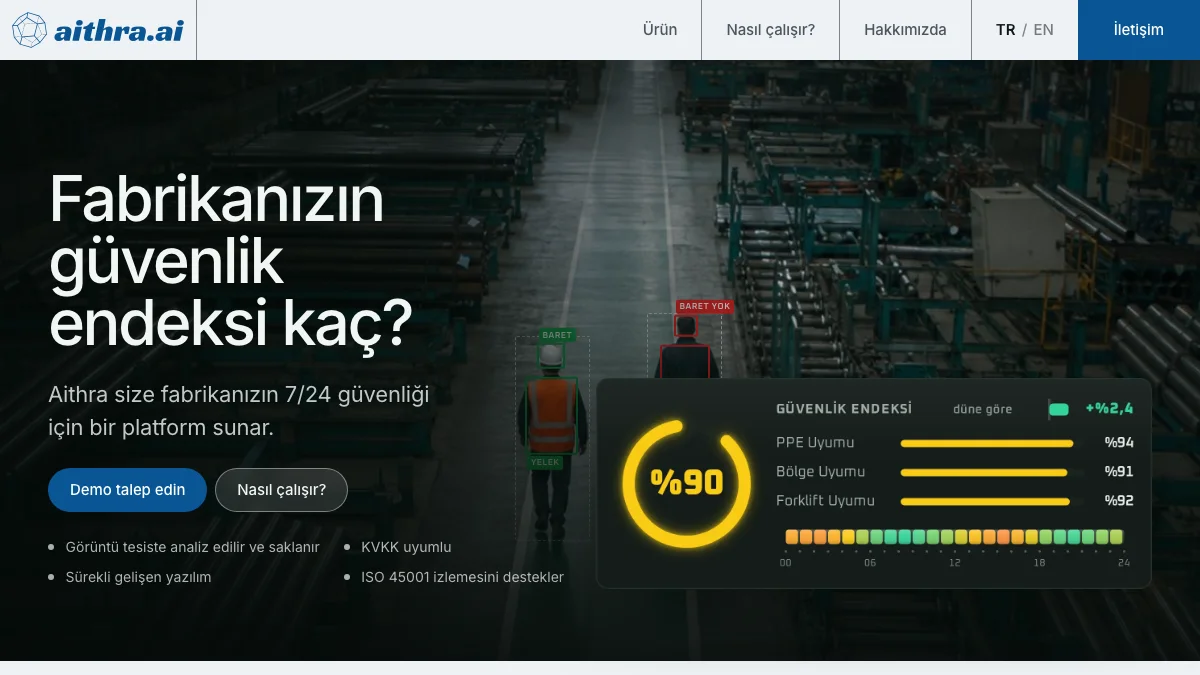Click the 18 hour timeline label

(x=1040, y=563)
